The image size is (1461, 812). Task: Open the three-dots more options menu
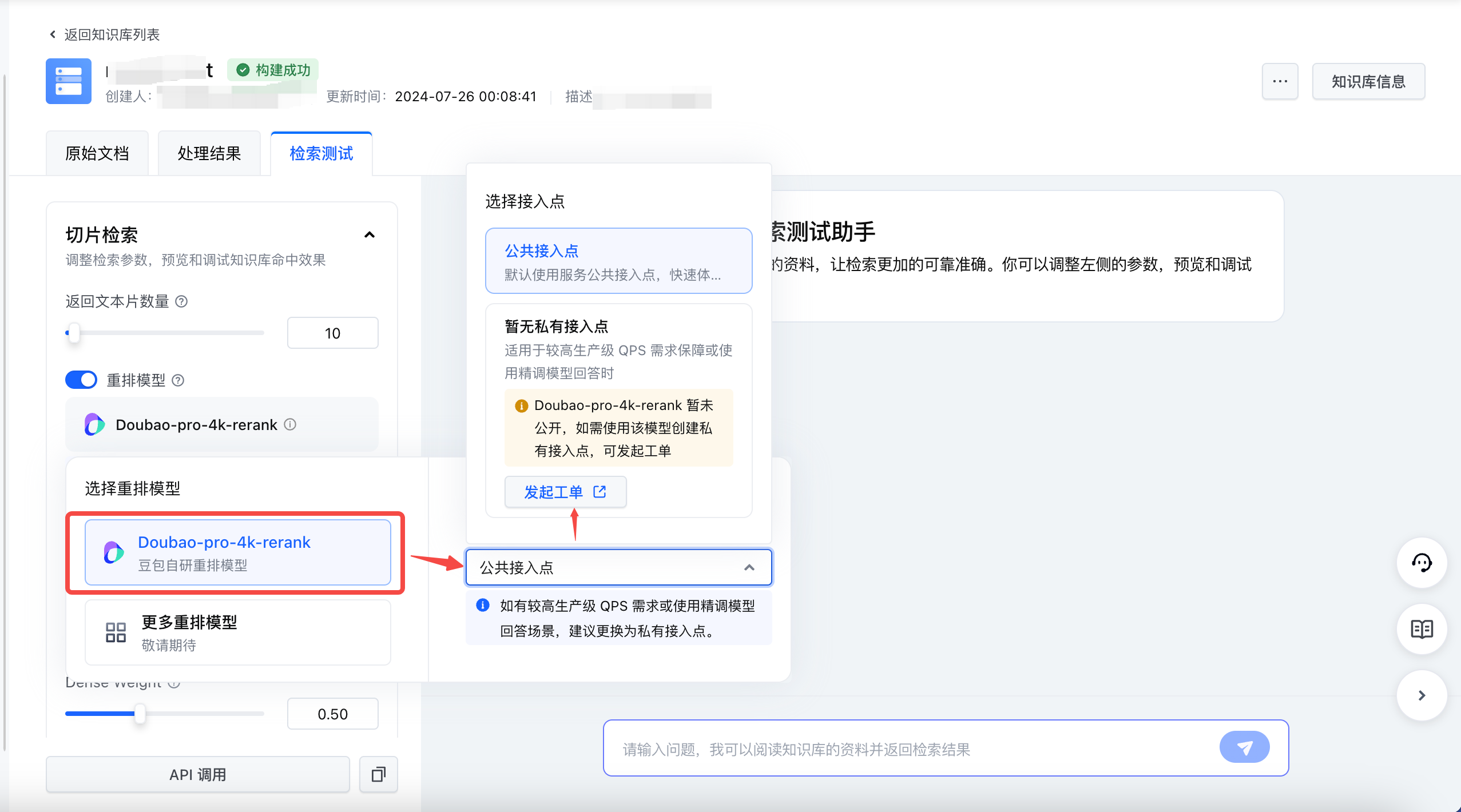point(1280,81)
